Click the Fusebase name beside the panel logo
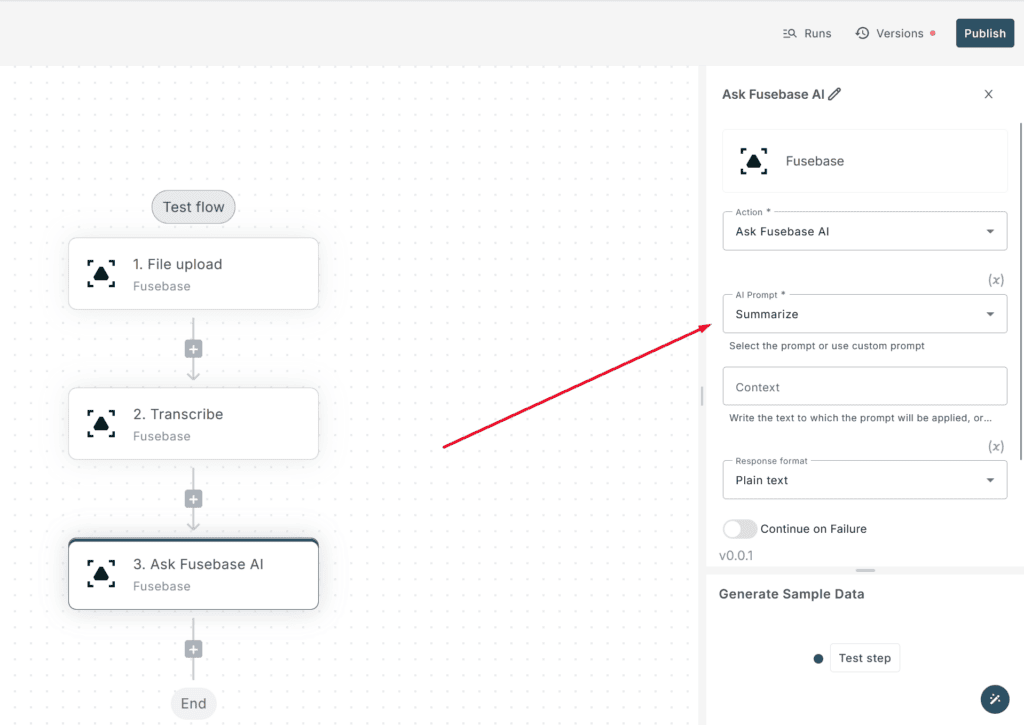 [x=814, y=161]
